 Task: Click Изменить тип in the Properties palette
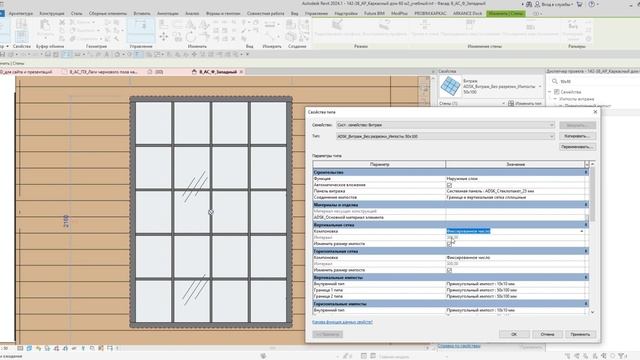[x=525, y=104]
